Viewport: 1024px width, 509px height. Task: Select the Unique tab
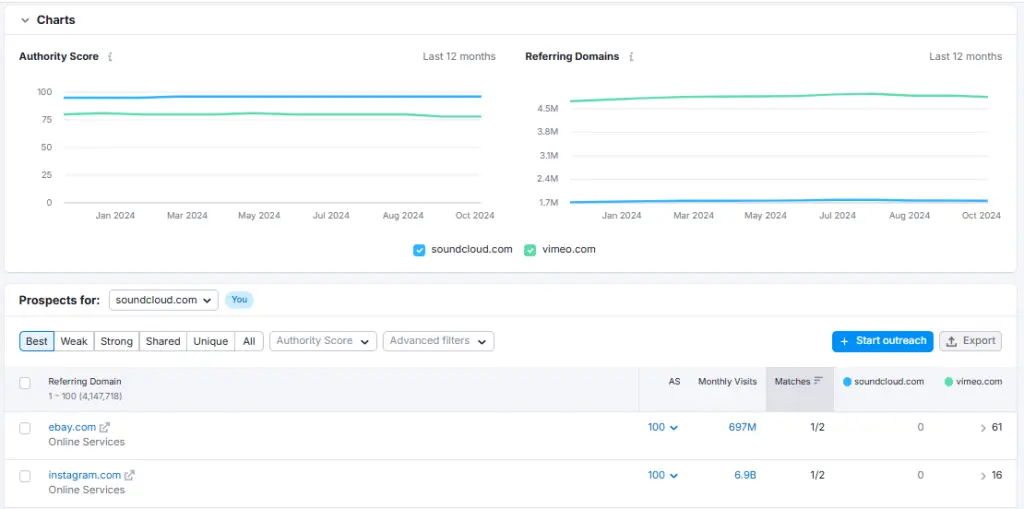pos(210,341)
